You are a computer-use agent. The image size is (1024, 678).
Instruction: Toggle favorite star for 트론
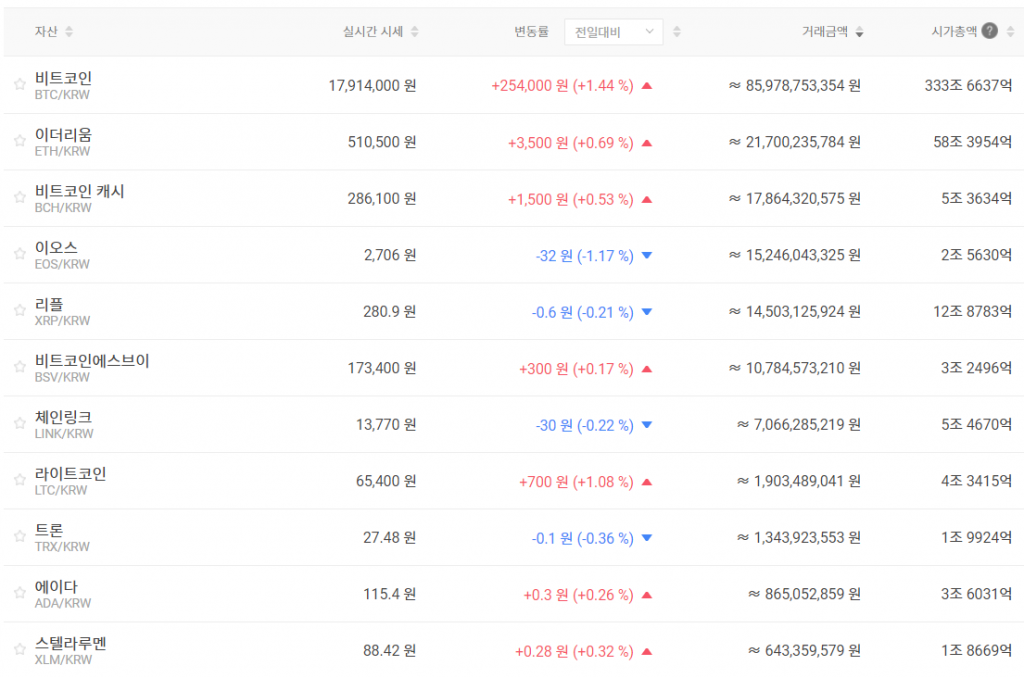pos(20,536)
